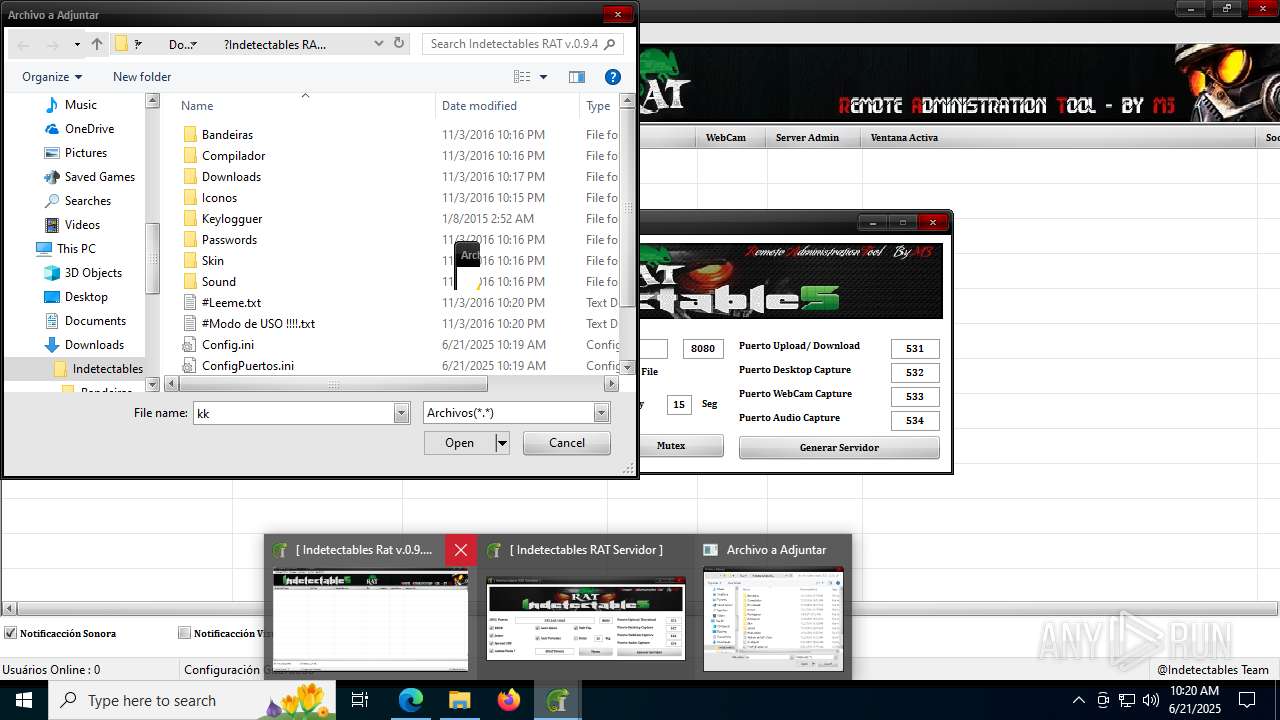Click the Up one level arrow
1280x720 pixels.
pyautogui.click(x=97, y=44)
